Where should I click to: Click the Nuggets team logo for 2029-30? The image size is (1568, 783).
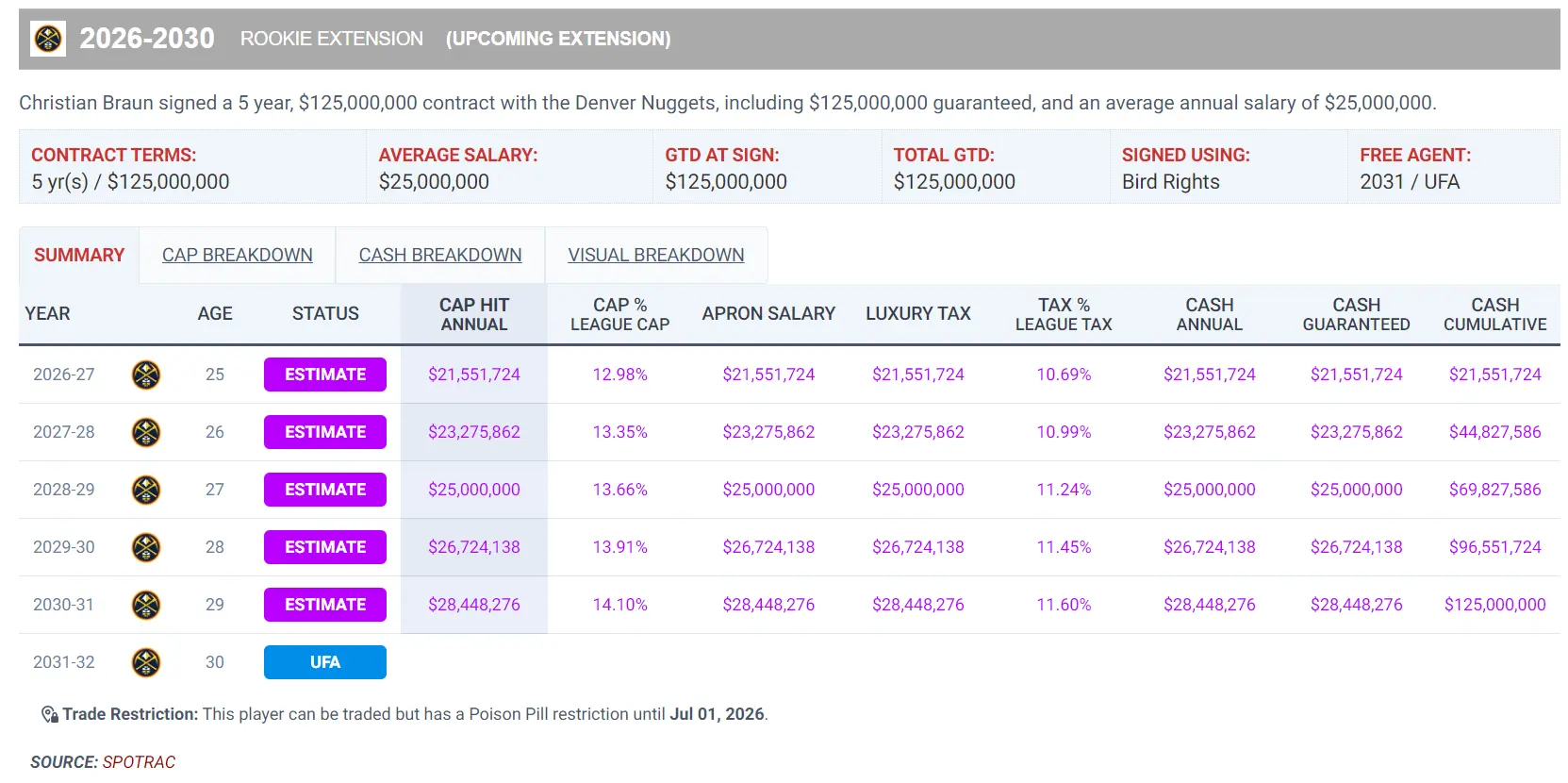click(145, 547)
